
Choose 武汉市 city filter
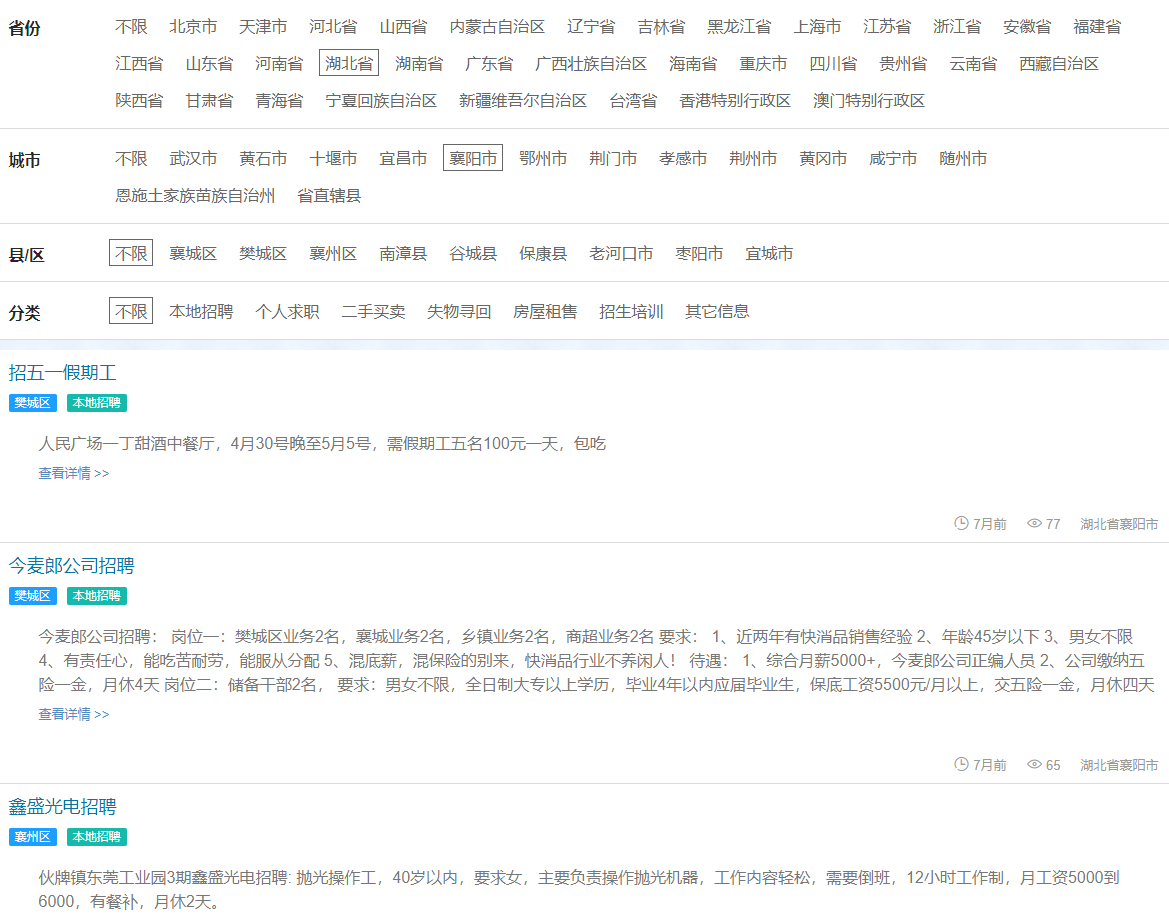(193, 159)
